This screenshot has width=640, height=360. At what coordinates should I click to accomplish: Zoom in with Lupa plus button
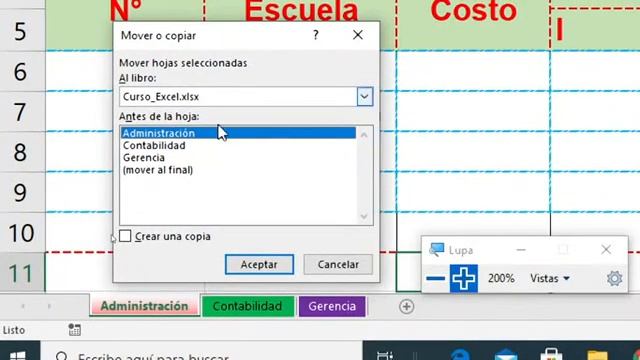pos(464,279)
